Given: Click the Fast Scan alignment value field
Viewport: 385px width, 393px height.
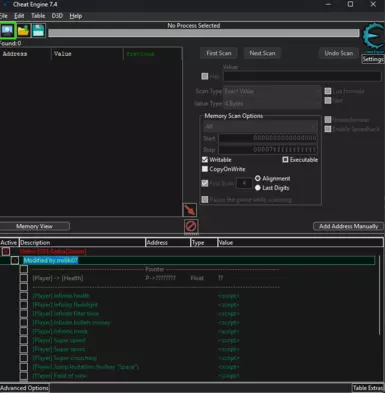Looking at the screenshot, I should [244, 183].
